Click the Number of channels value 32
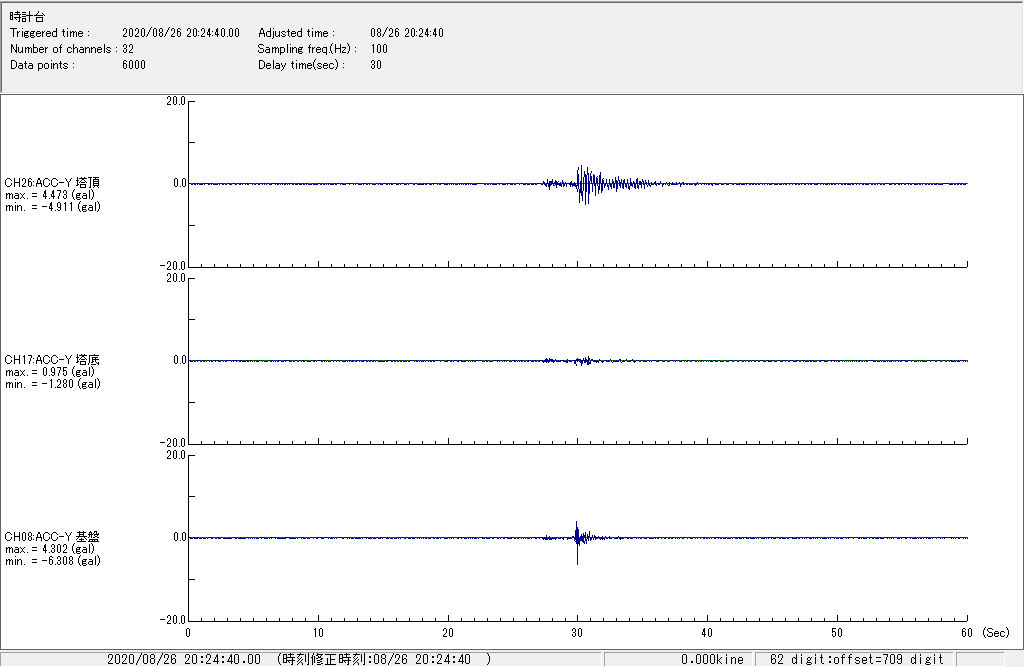 [128, 49]
